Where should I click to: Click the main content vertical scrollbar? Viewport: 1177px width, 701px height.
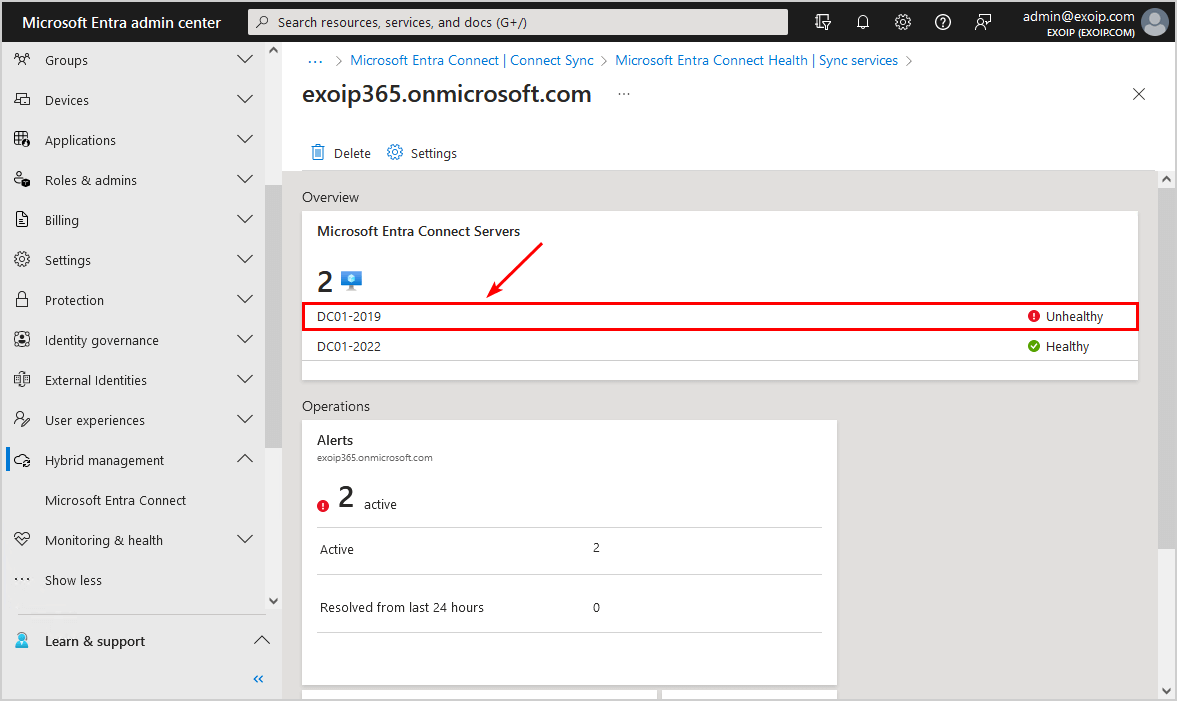[x=1166, y=368]
